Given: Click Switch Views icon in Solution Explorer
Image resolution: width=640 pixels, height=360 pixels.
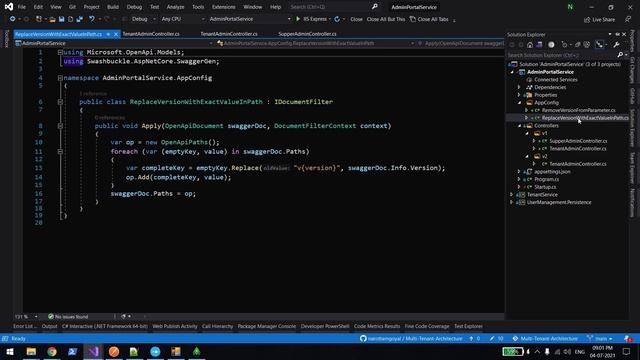Looking at the screenshot, I should click(539, 45).
